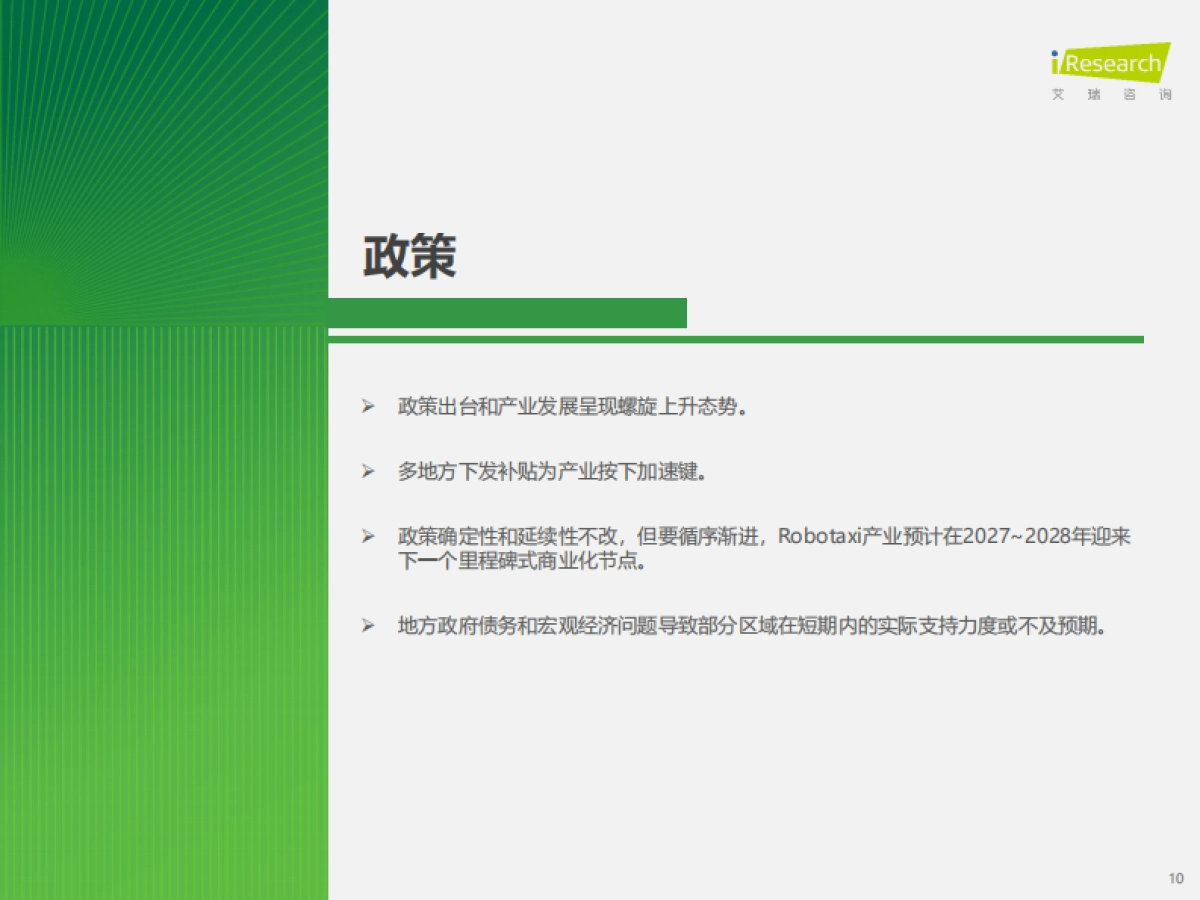Click the line 下一个里程碑式商业化节点
1200x900 pixels.
(x=520, y=561)
